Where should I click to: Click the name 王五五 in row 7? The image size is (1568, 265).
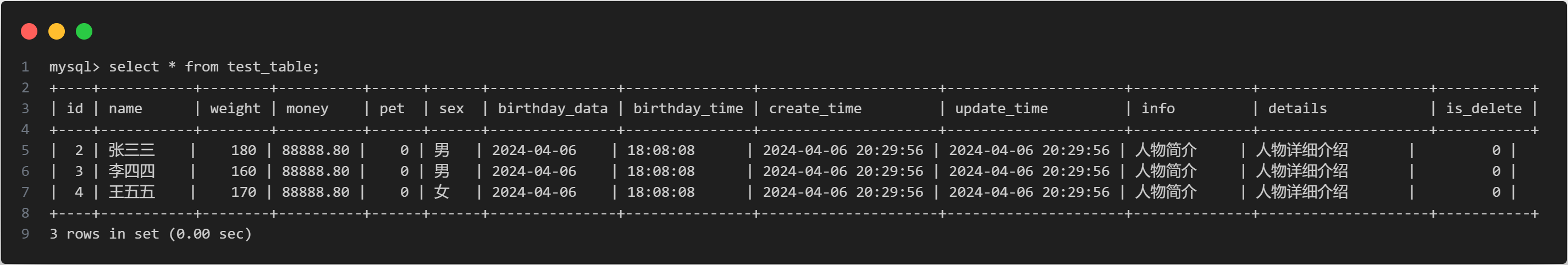click(131, 192)
